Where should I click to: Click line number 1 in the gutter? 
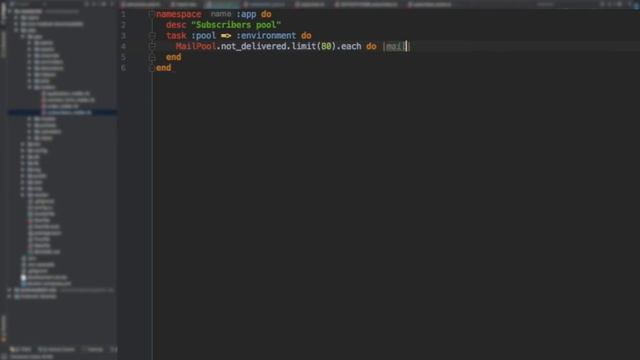pyautogui.click(x=123, y=14)
